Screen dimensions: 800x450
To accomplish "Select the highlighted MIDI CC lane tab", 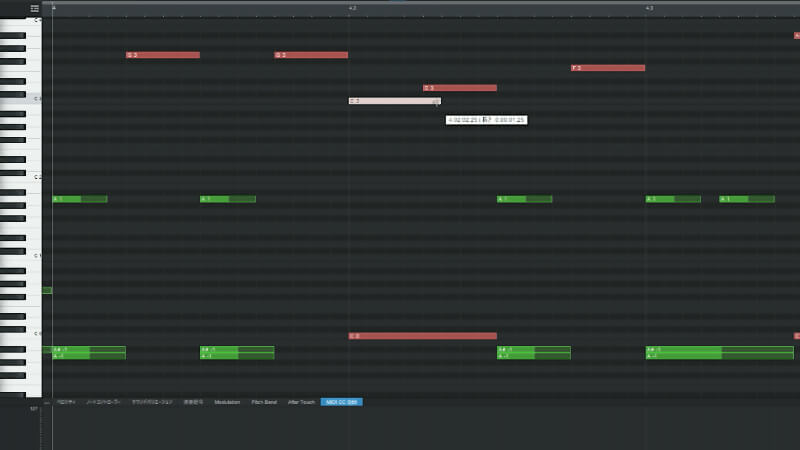I will click(341, 402).
